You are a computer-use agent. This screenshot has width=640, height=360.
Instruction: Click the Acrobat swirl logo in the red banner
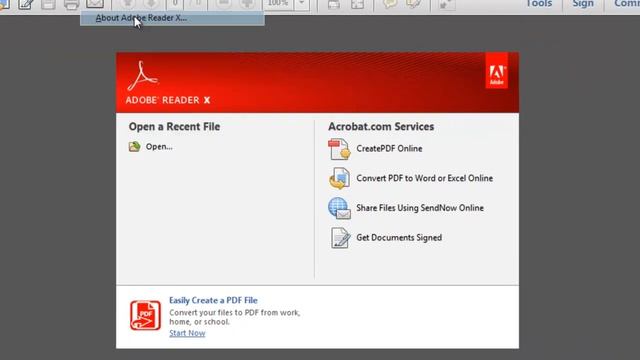[142, 76]
